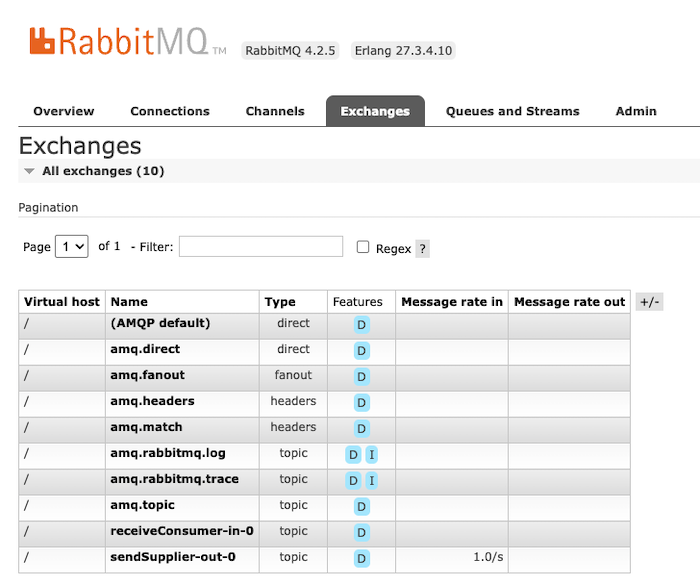Click the Filter text input field
700x585 pixels.
(x=260, y=247)
